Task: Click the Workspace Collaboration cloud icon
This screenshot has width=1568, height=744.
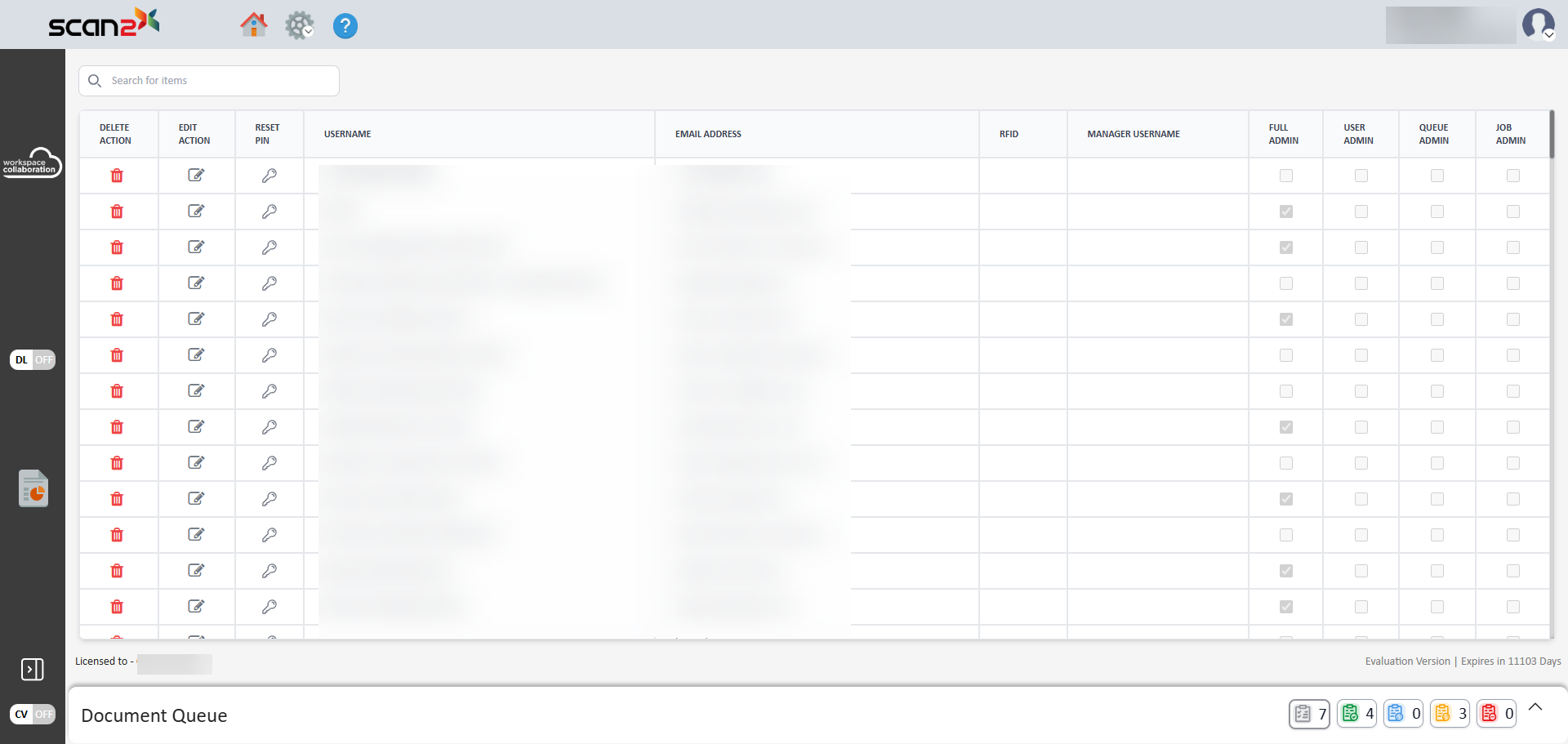Action: [x=32, y=163]
